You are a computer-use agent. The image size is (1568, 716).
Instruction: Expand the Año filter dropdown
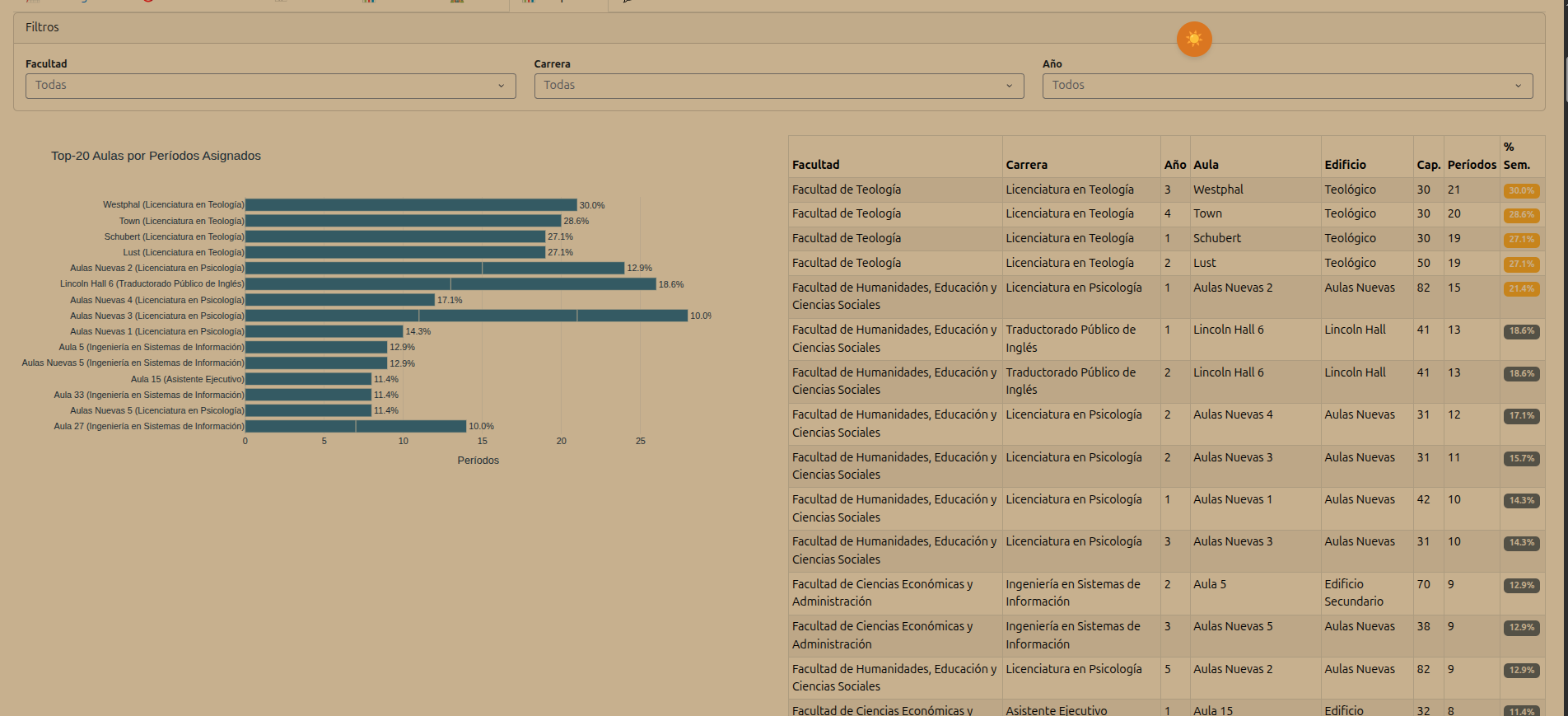[x=1286, y=86]
